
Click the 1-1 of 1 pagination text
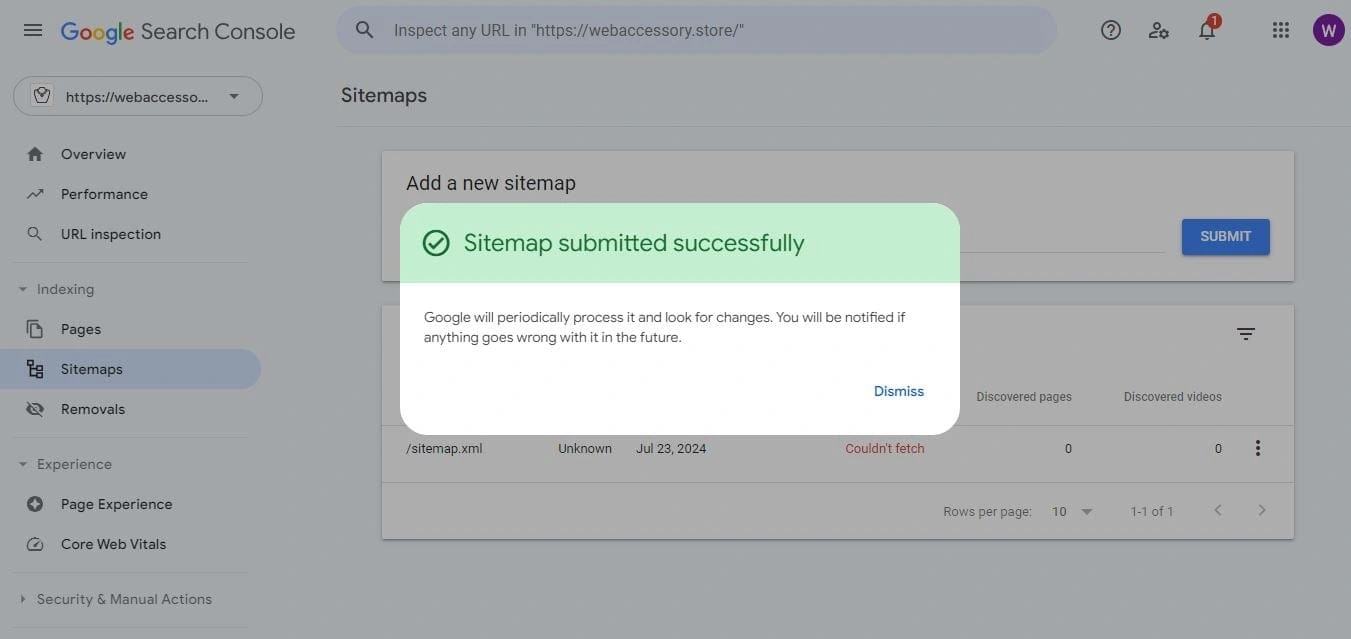[x=1152, y=511]
